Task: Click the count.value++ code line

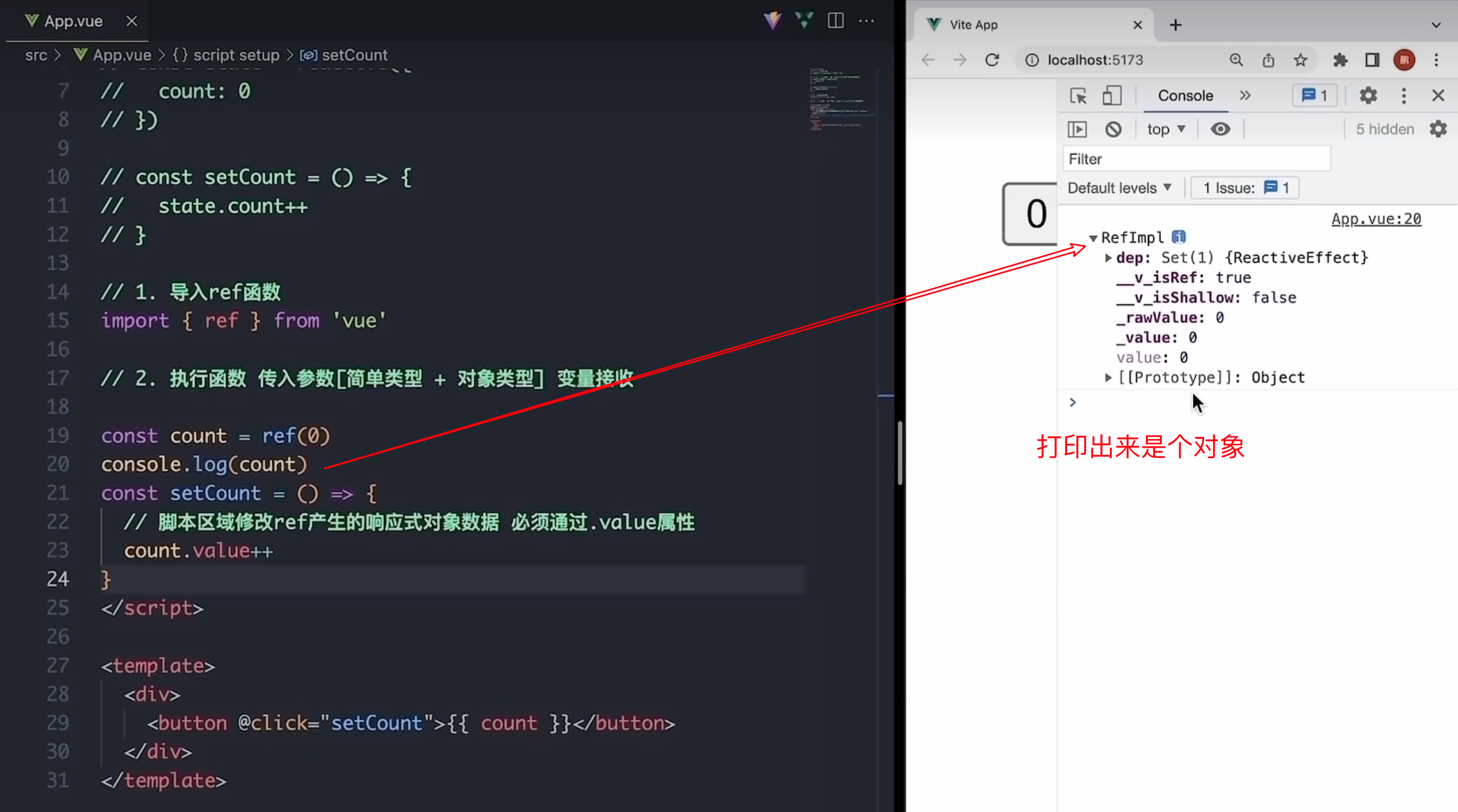Action: 198,551
